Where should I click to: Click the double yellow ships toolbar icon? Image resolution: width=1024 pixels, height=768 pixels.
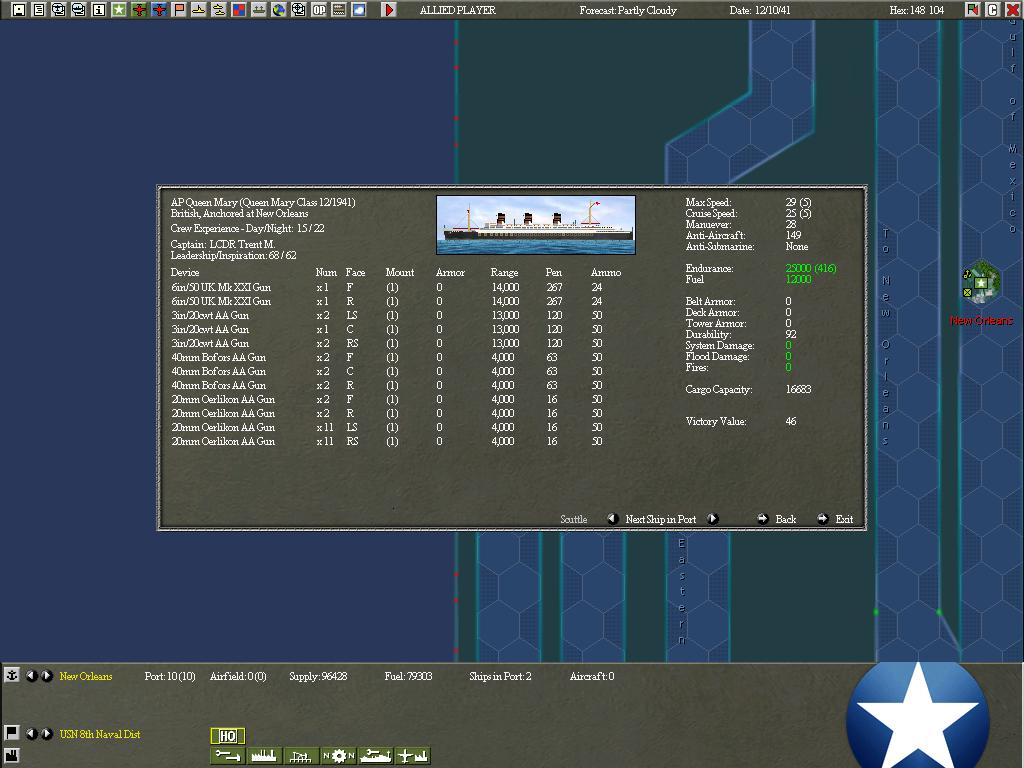[219, 10]
